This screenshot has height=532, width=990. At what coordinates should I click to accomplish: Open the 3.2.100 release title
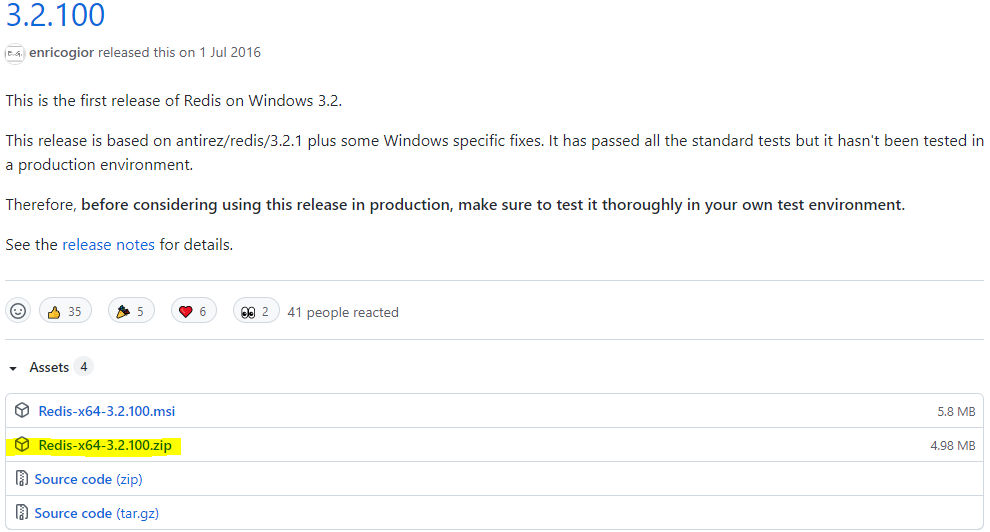55,15
